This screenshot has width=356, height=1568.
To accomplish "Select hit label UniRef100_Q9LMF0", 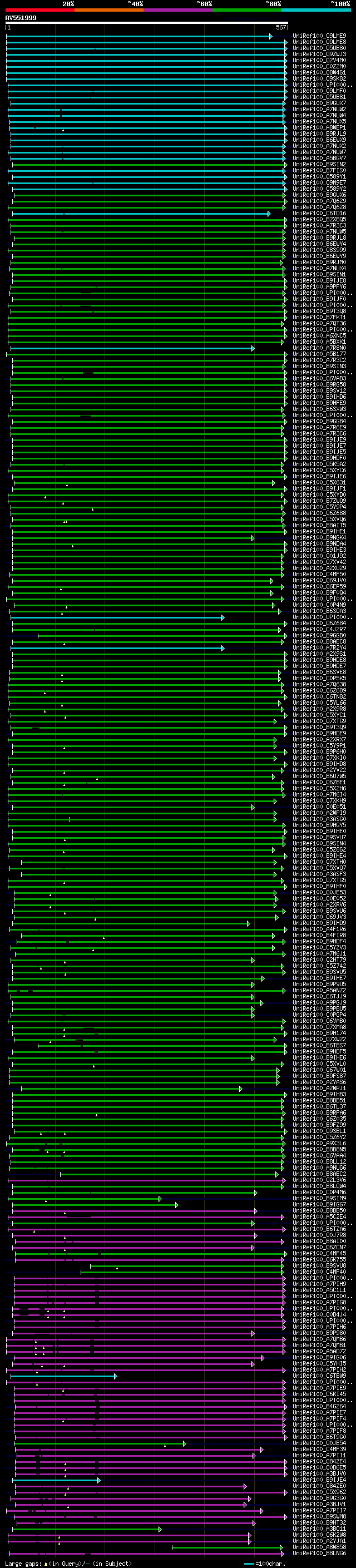I will (319, 91).
